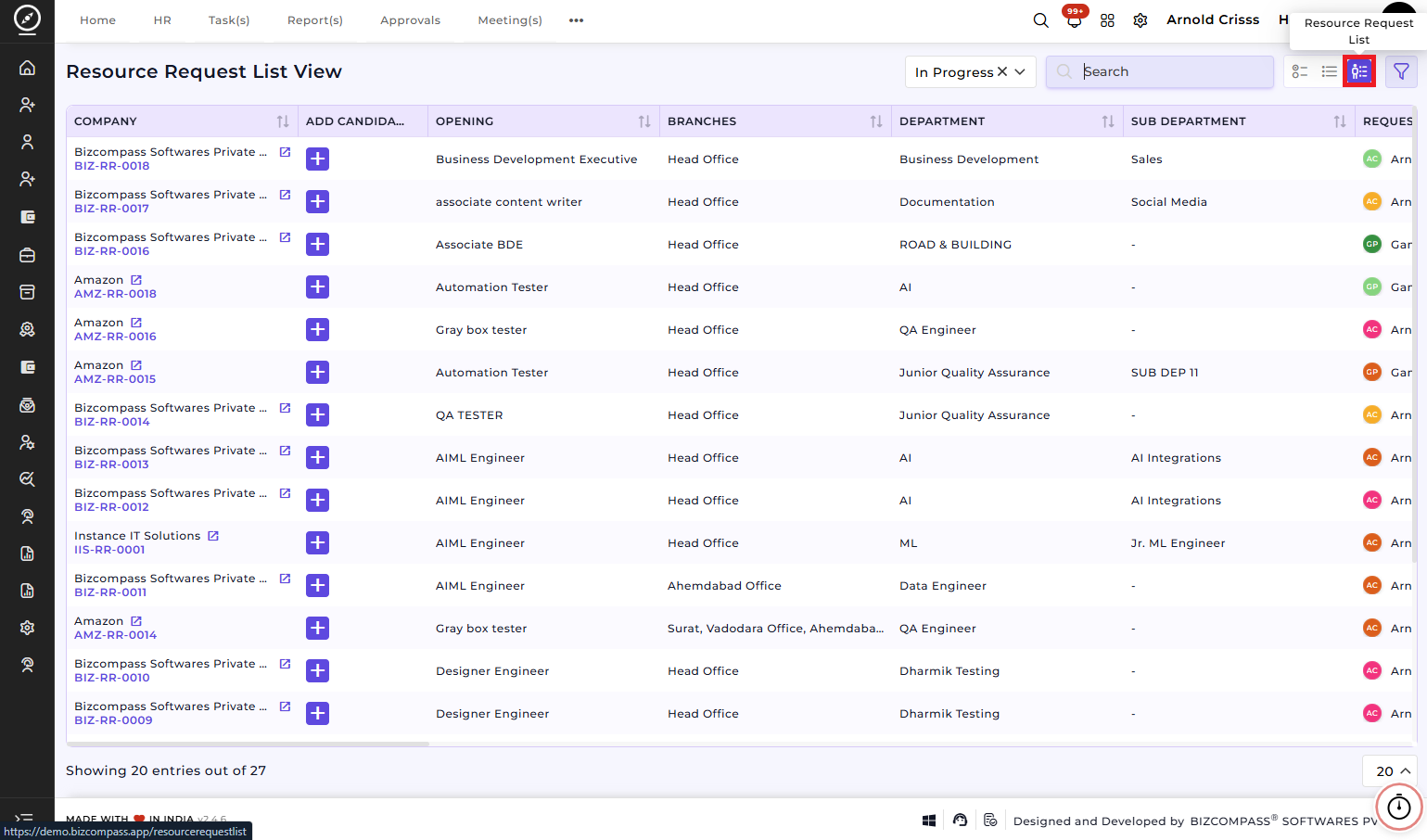Expand the sidebar with bottom arrow icon
Image resolution: width=1427 pixels, height=840 pixels.
(25, 818)
